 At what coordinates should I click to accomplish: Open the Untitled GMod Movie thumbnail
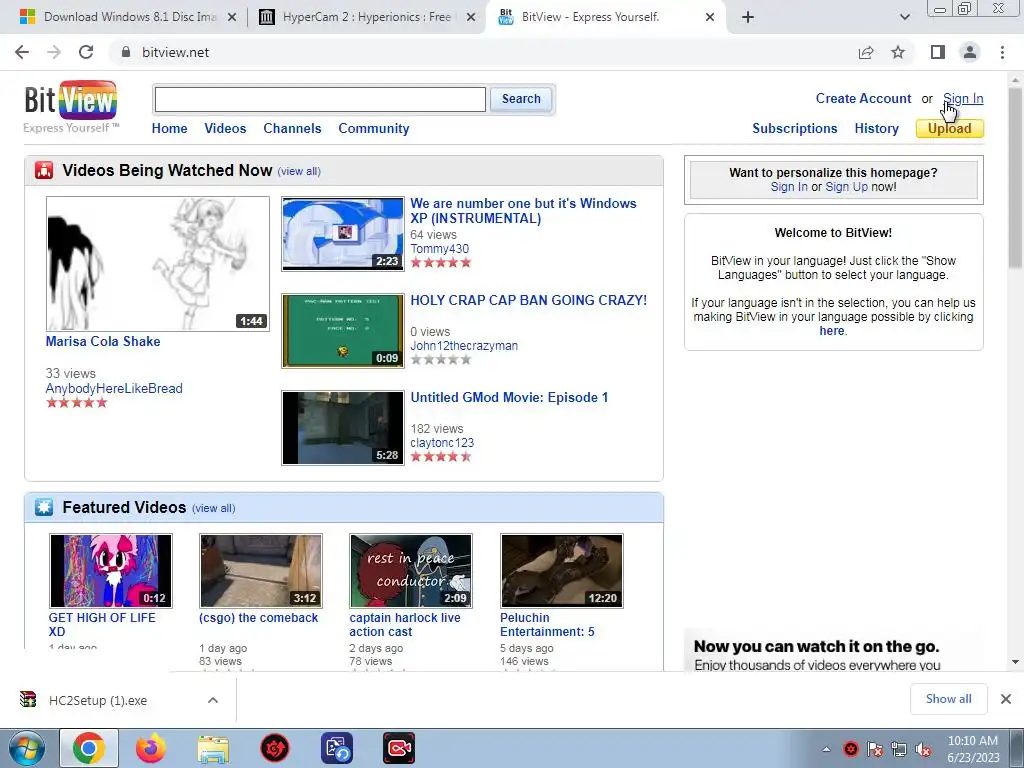343,428
